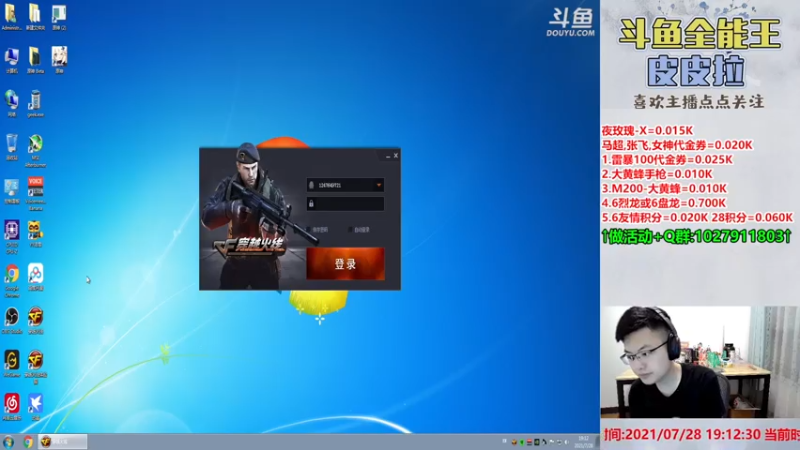Open the yellow owl mascot shortcut

pos(35,234)
